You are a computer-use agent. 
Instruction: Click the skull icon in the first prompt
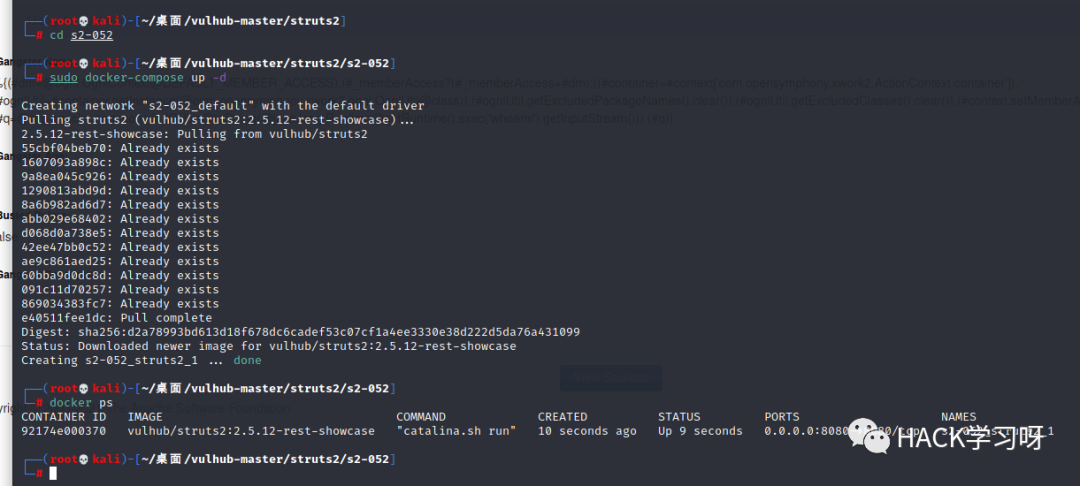(x=85, y=21)
